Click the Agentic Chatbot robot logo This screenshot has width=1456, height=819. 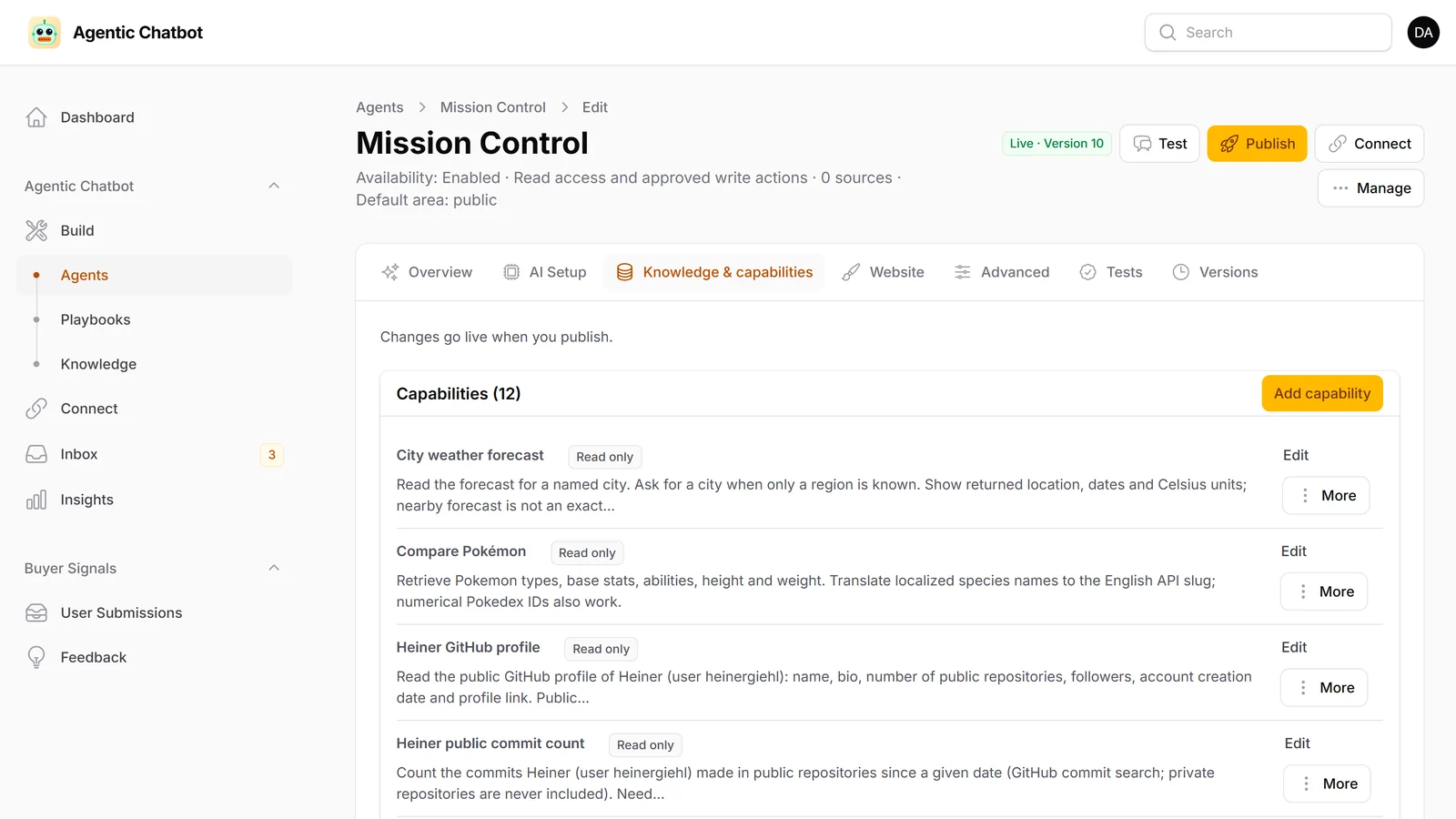(x=45, y=33)
